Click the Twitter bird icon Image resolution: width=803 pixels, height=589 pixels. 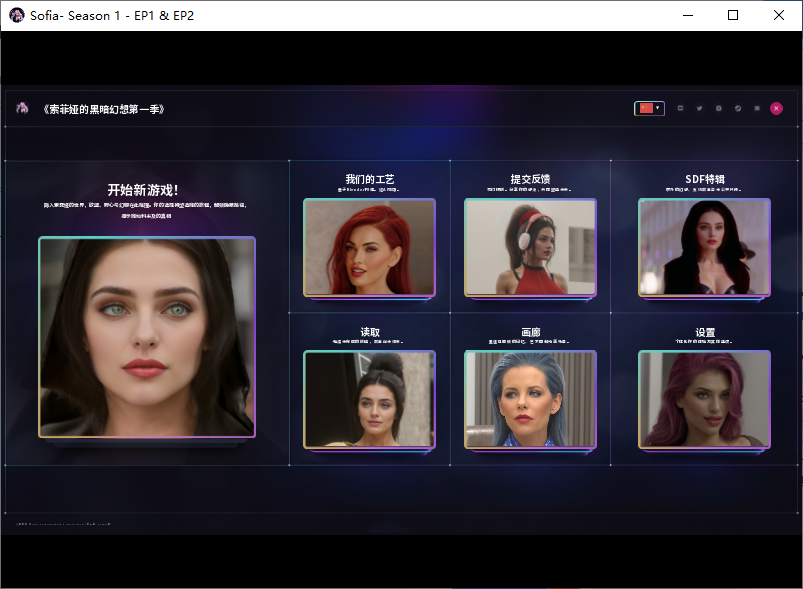(x=699, y=109)
